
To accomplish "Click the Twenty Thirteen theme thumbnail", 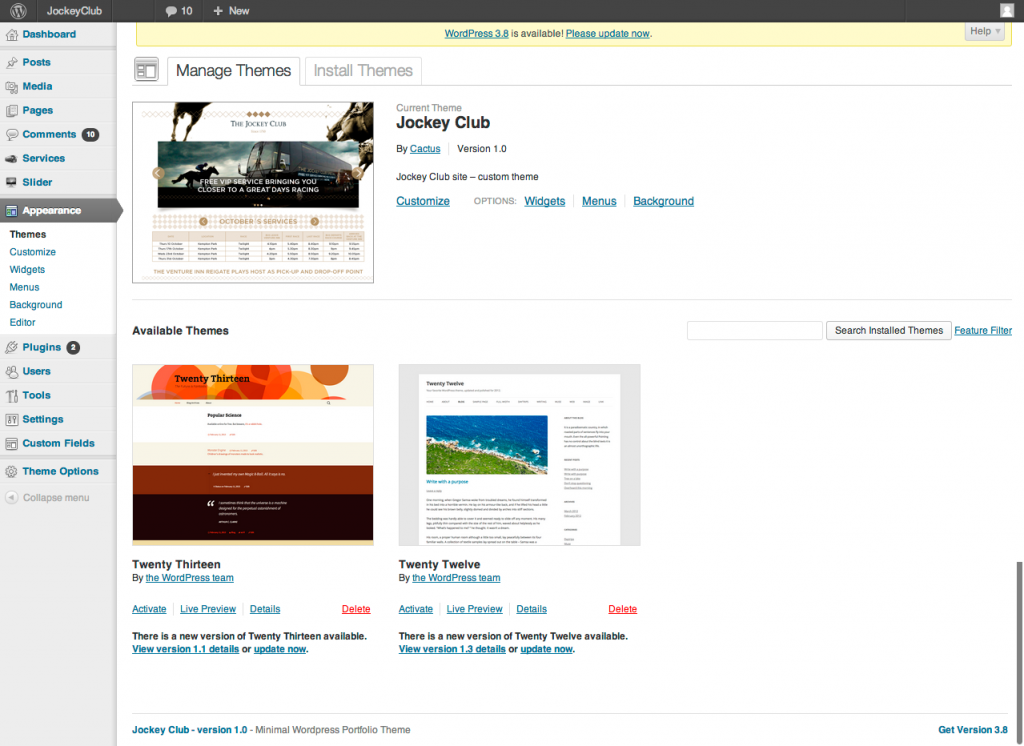I will pyautogui.click(x=253, y=455).
